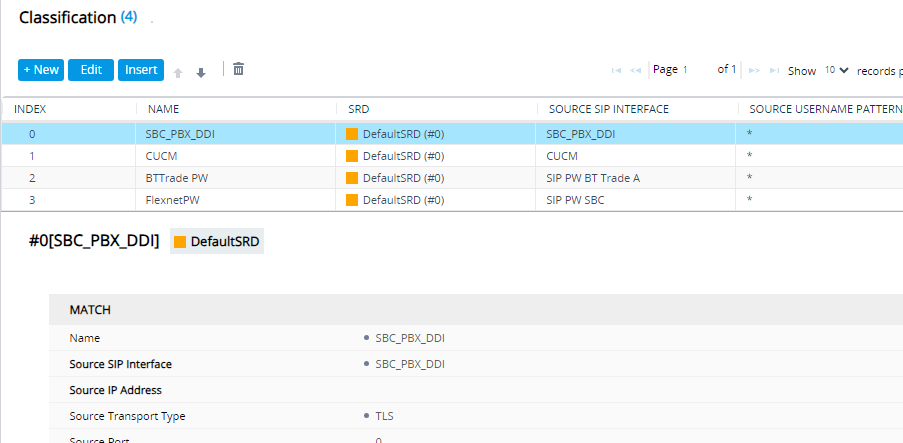Jump to last page icon
Screen dimensions: 903x443
click(775, 70)
